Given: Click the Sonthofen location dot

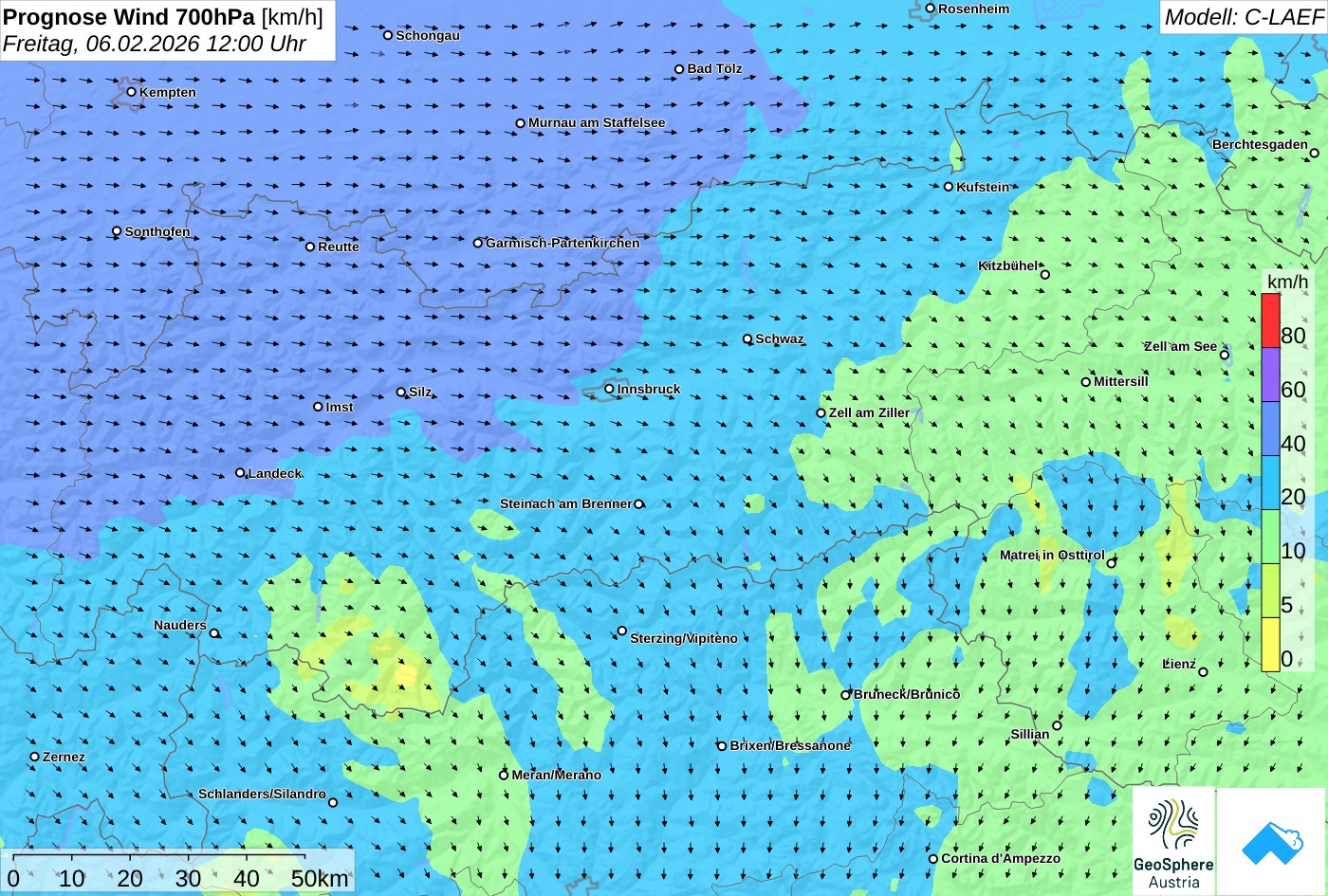Looking at the screenshot, I should click(117, 231).
